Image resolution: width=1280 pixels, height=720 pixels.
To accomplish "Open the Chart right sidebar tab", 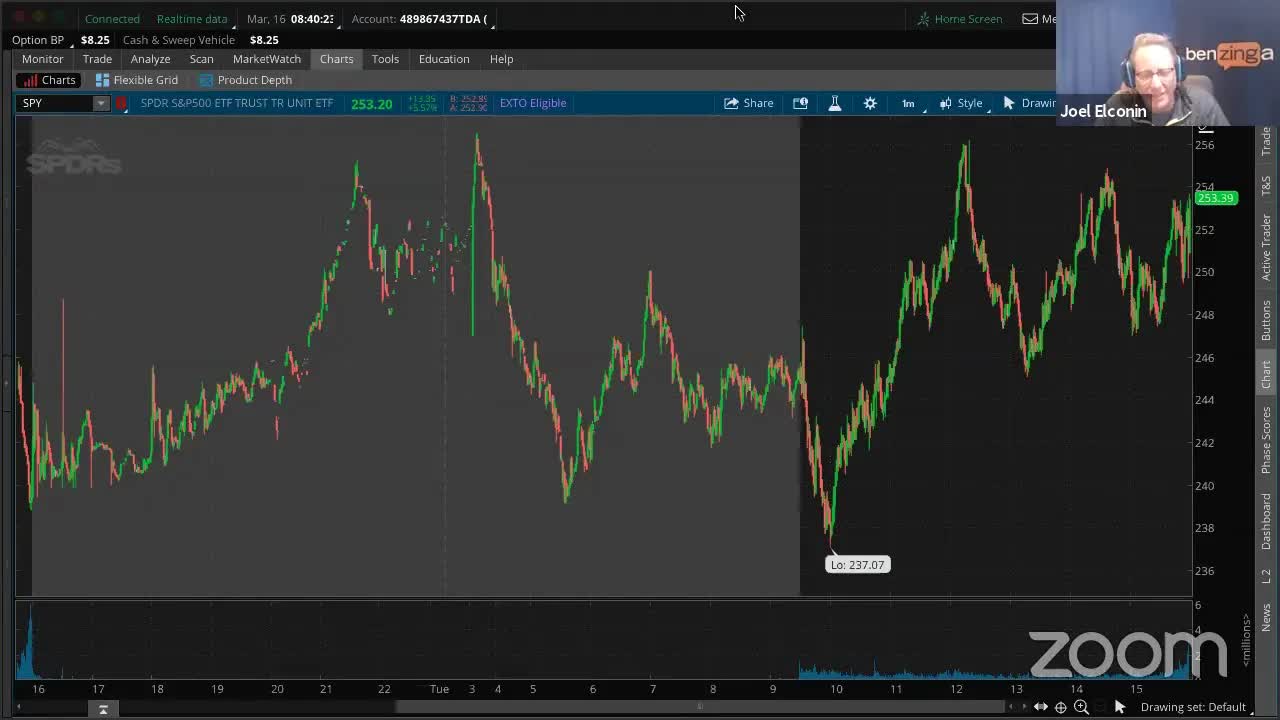I will 1266,375.
